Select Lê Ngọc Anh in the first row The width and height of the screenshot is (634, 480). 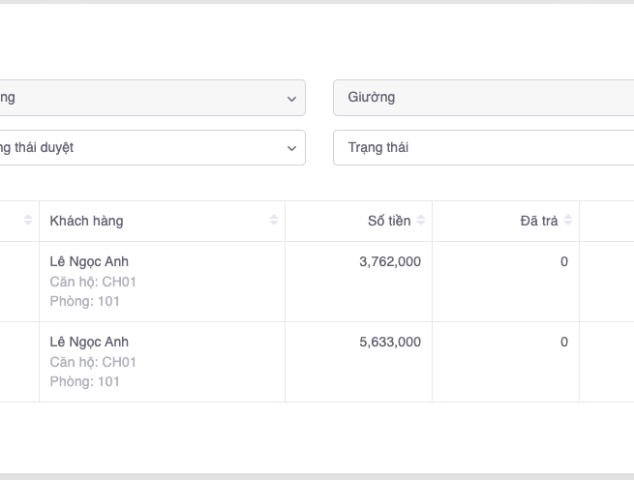click(x=89, y=262)
